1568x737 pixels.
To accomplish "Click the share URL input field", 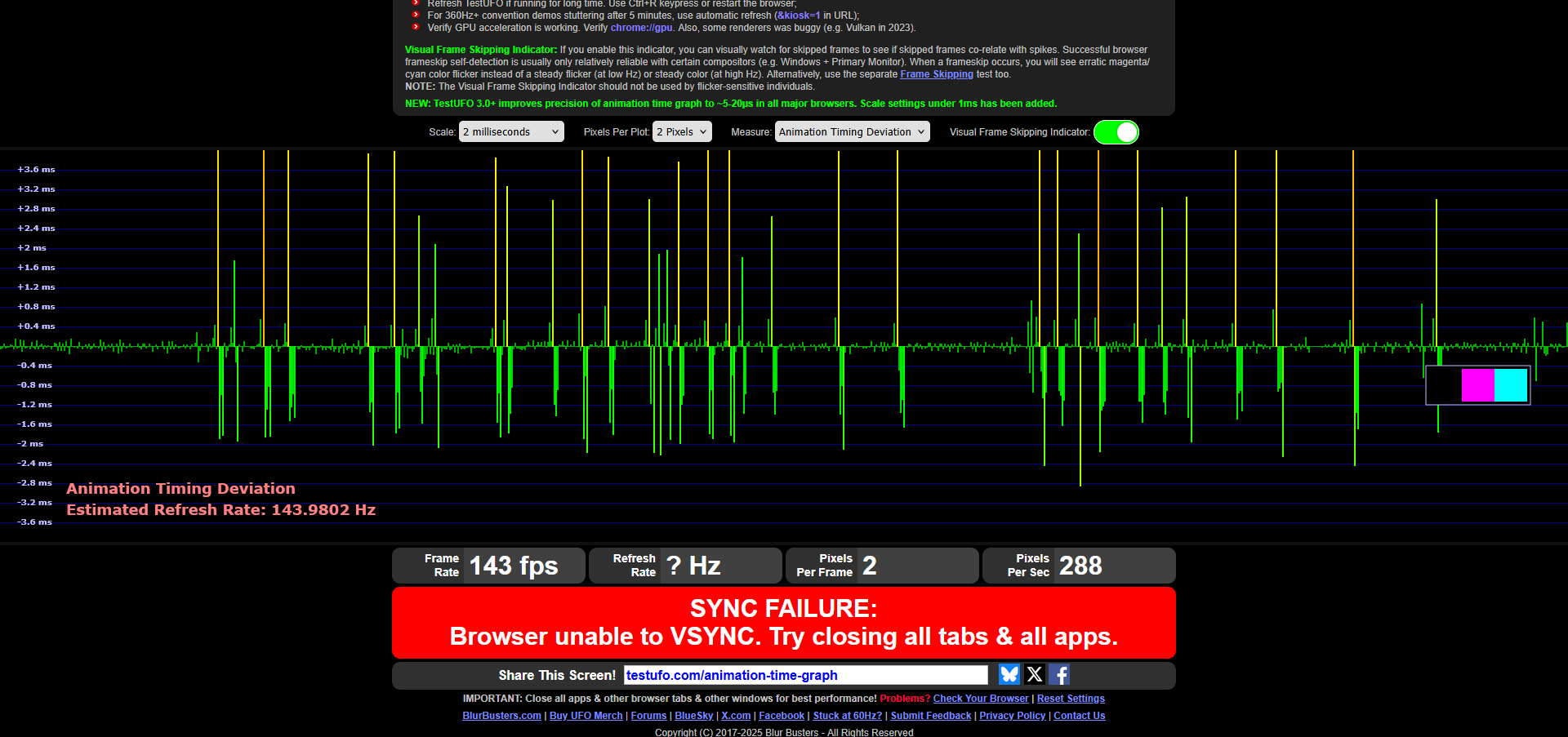I will coord(806,675).
